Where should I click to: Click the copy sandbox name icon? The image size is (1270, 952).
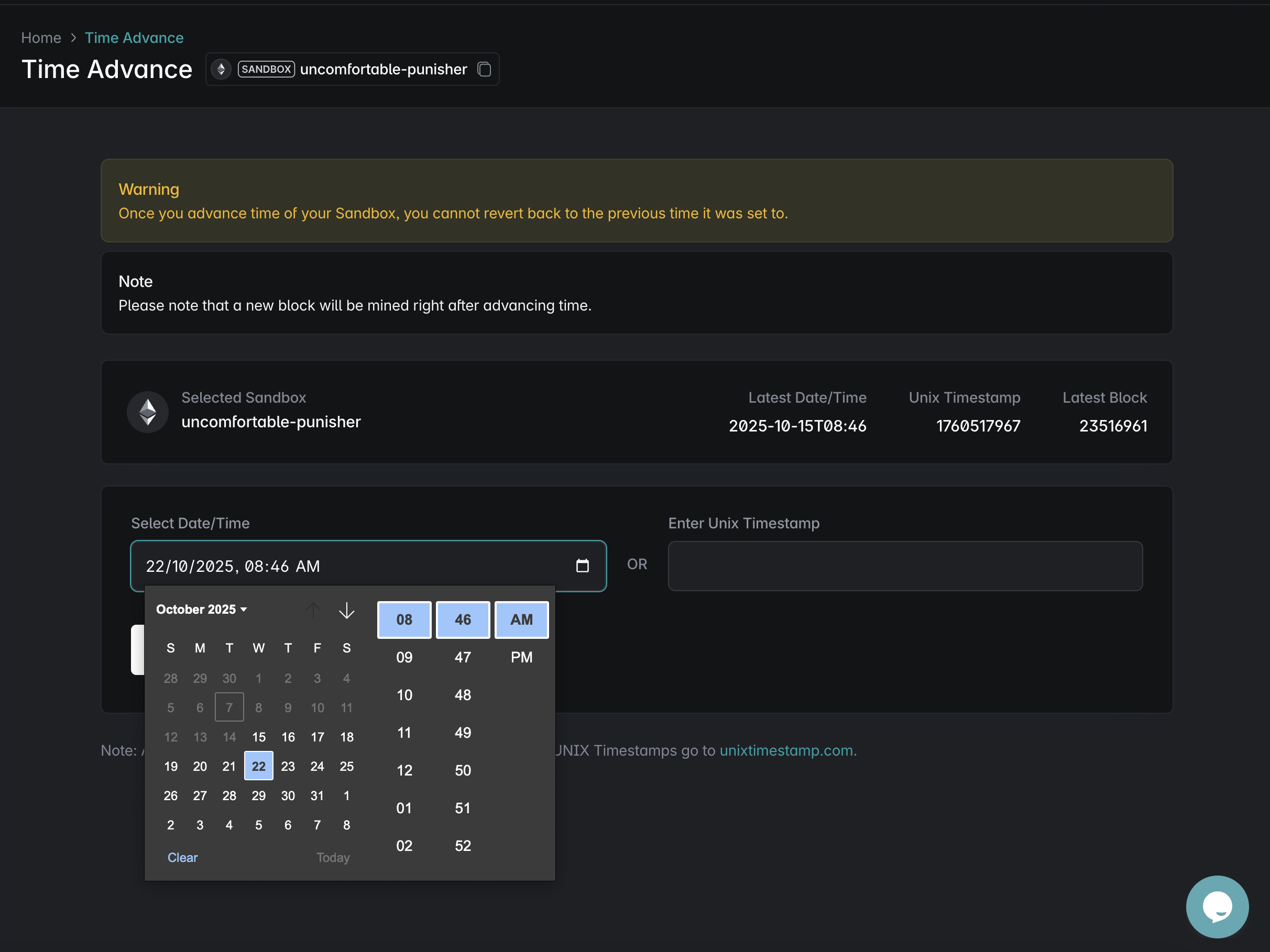point(484,70)
